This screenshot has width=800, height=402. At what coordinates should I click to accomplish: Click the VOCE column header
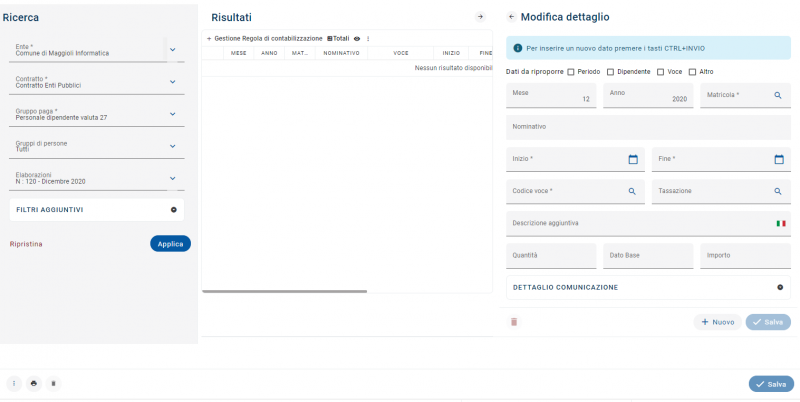(x=401, y=53)
